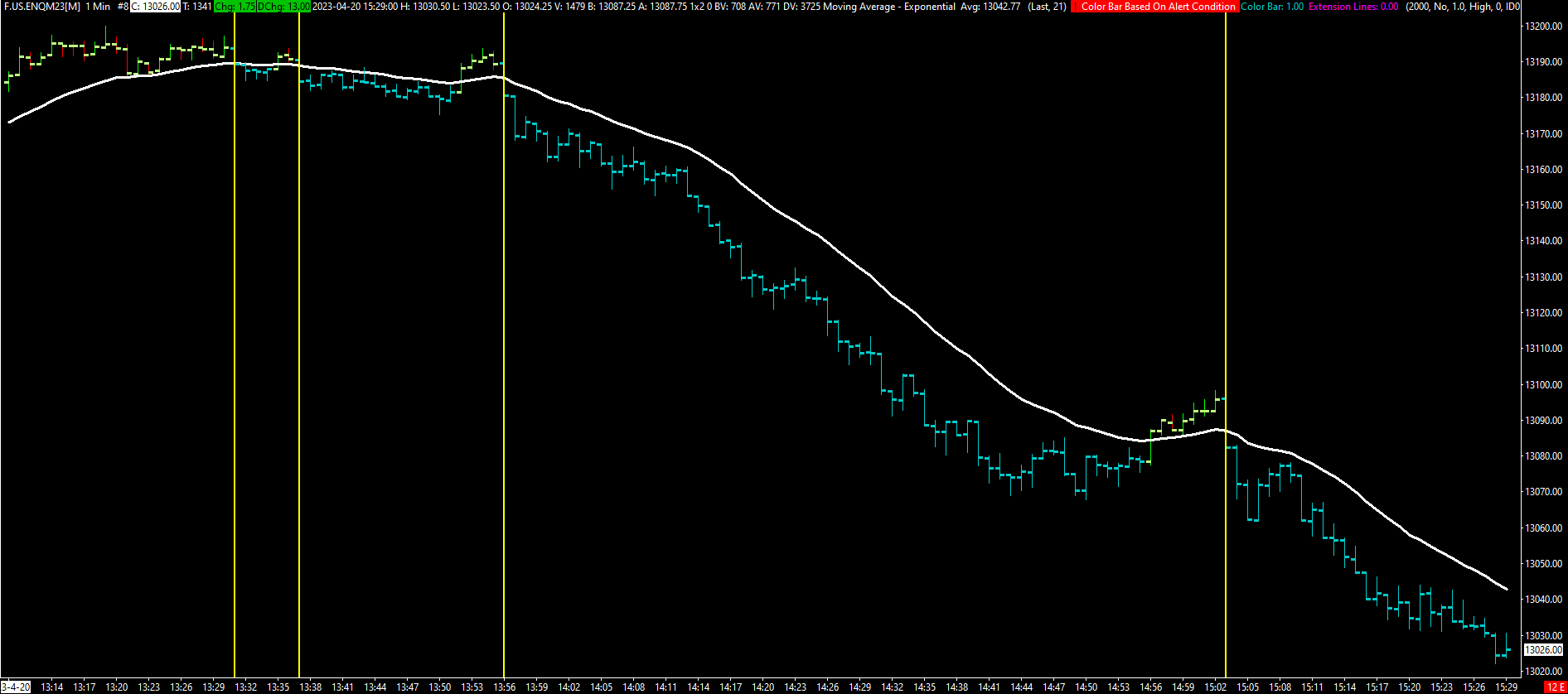Click the "Avg: 13042.77" study value
This screenshot has height=694, width=1568.
tap(990, 7)
